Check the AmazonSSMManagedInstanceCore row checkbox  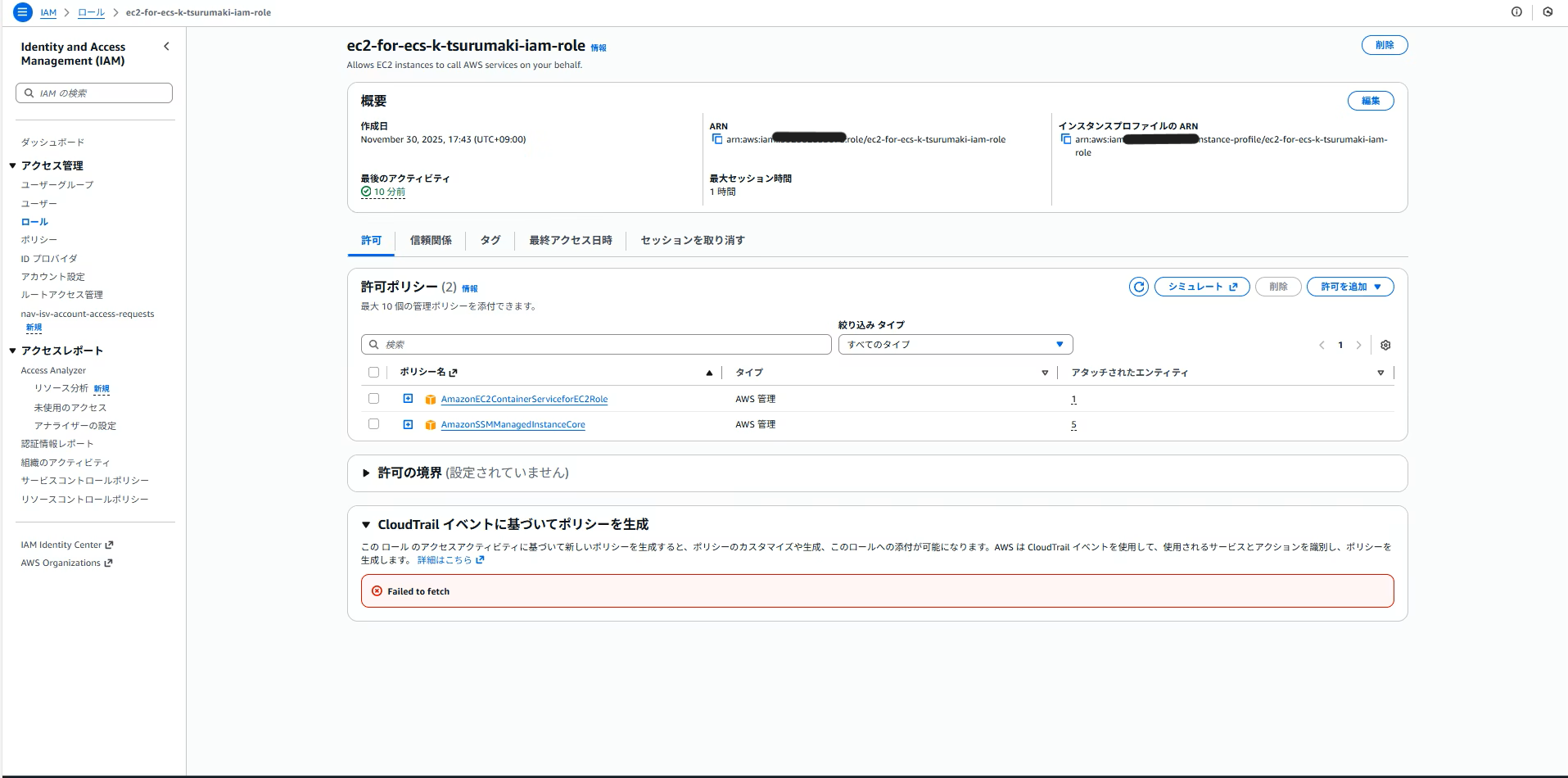[373, 424]
